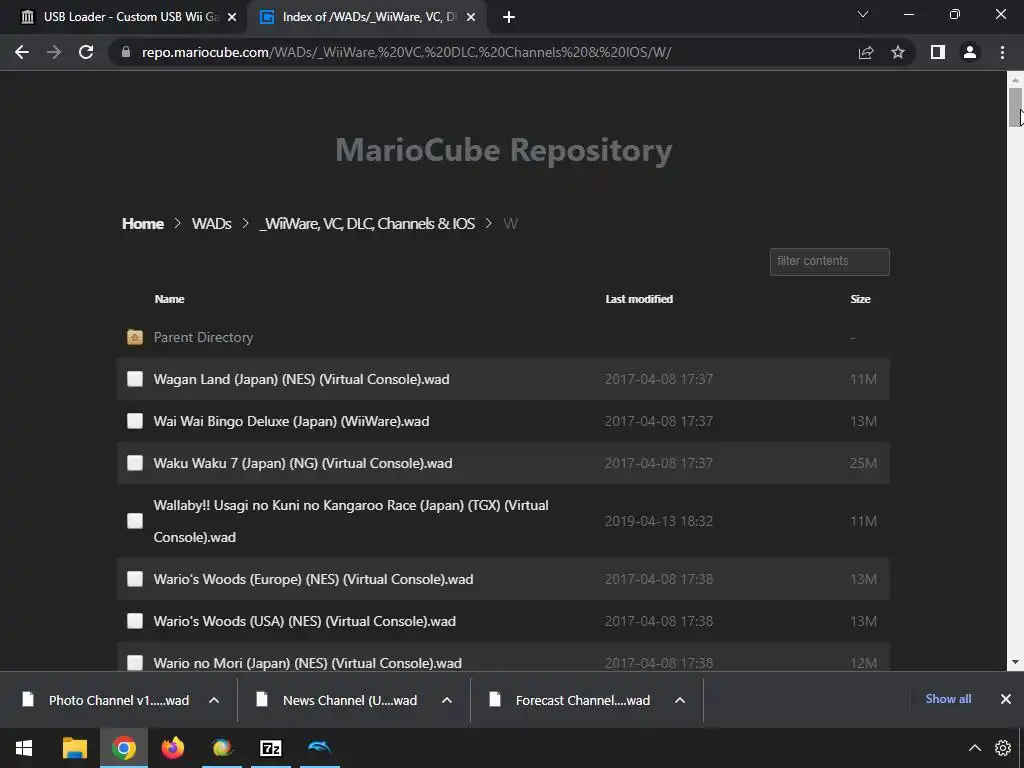Expand options for Photo Channel download
Image resolution: width=1024 pixels, height=768 pixels.
pyautogui.click(x=214, y=700)
